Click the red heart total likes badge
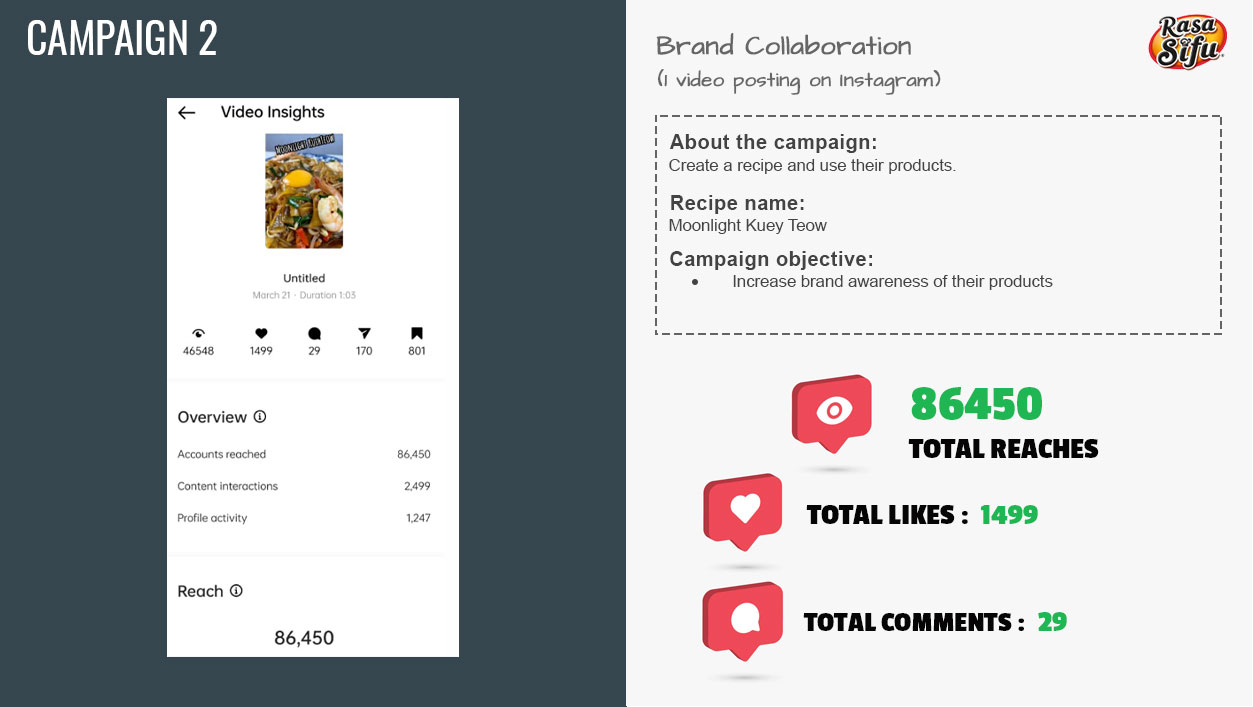This screenshot has height=707, width=1253. point(743,510)
